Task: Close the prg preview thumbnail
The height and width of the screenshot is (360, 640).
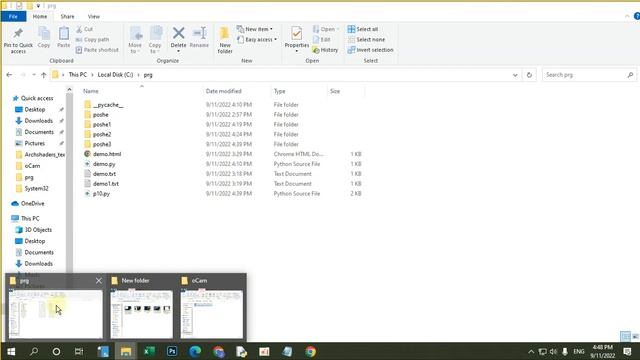Action: click(99, 281)
